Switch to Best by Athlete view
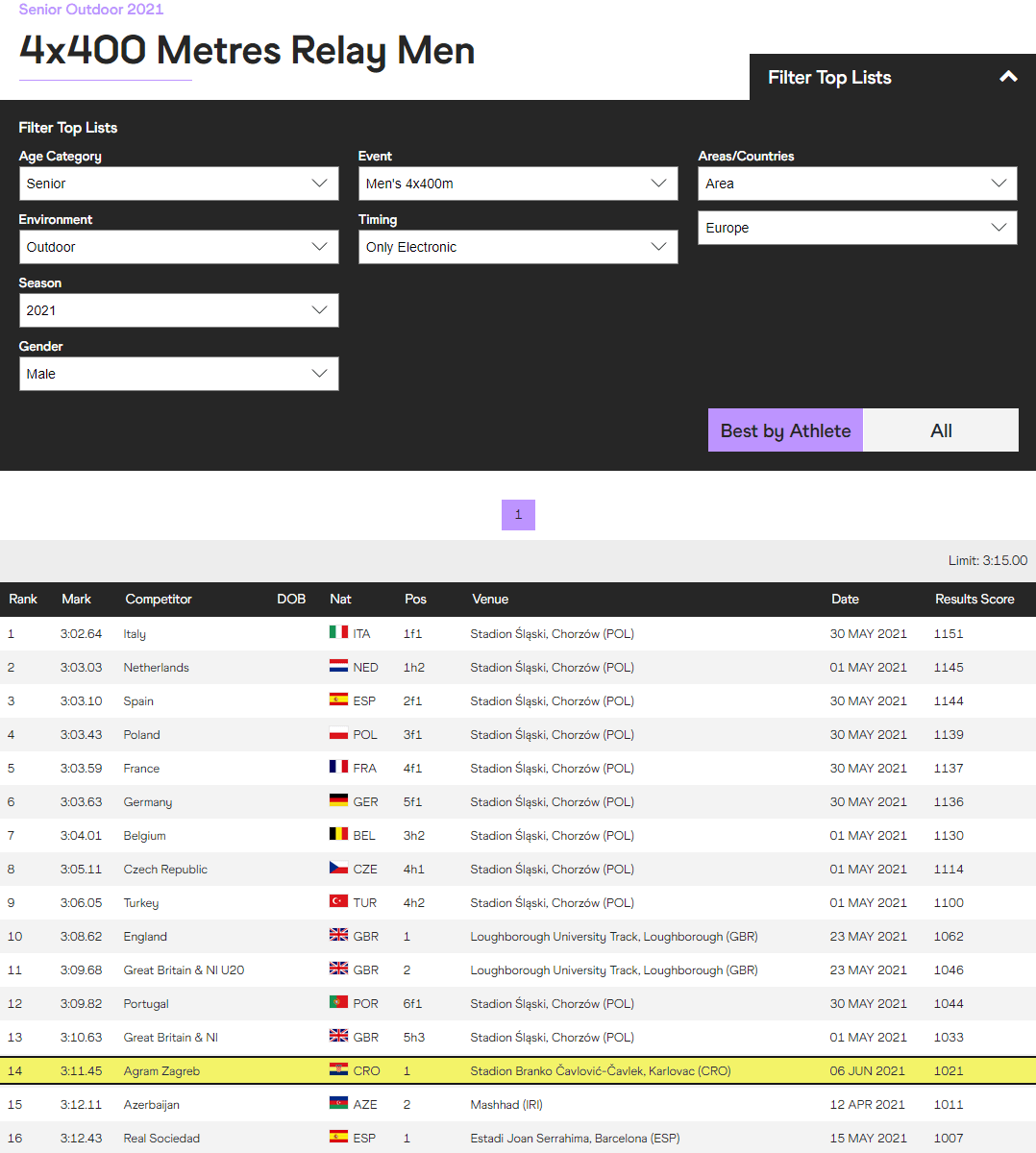The height and width of the screenshot is (1153, 1036). [785, 430]
